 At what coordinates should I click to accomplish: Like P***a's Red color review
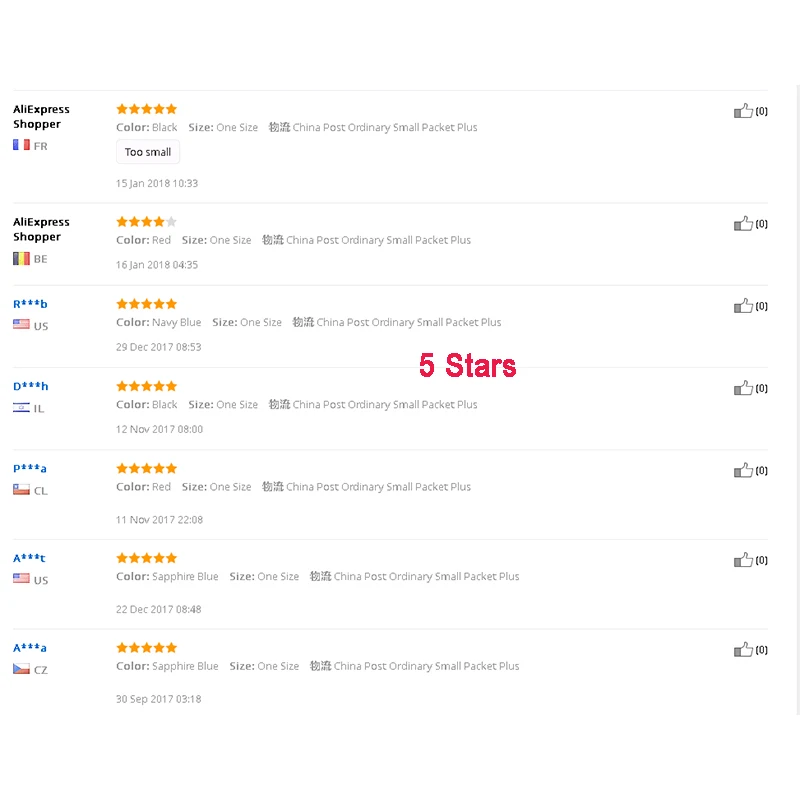point(743,470)
